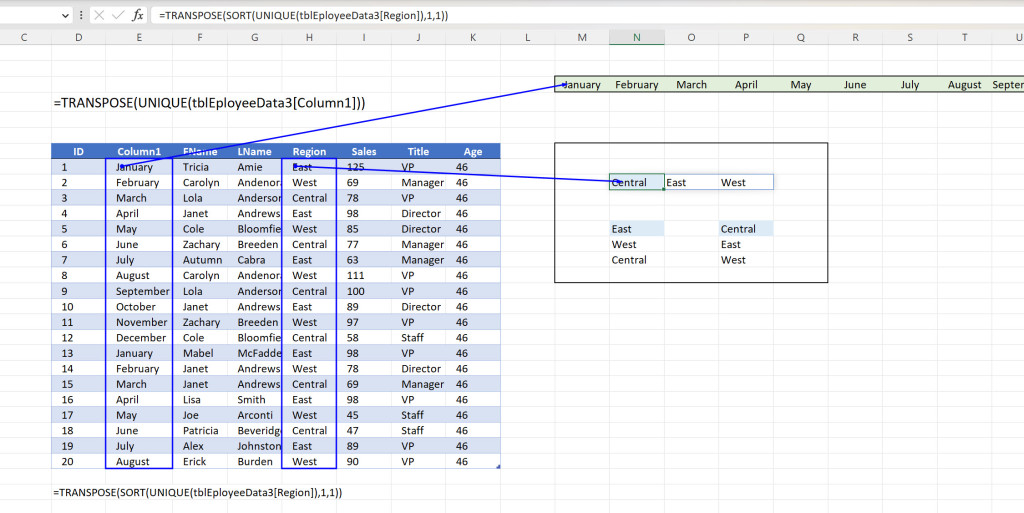
Task: Click the August cell in the green month row
Action: [965, 84]
